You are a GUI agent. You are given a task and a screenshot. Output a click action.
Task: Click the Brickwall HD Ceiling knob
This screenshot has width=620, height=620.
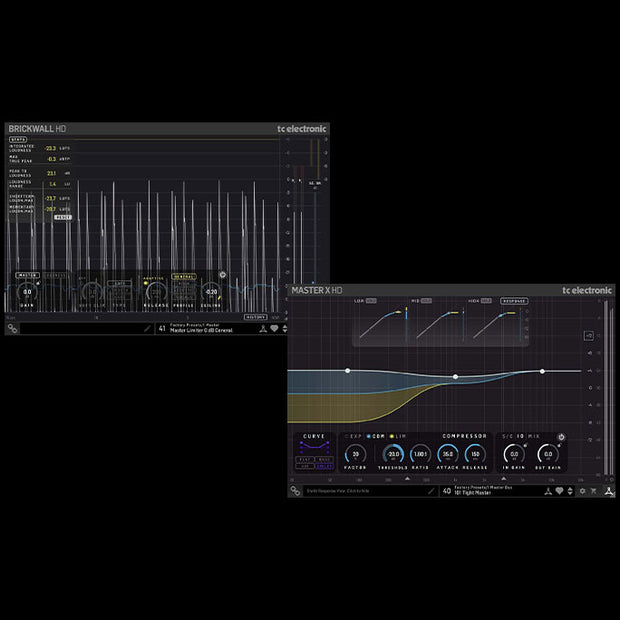[211, 292]
